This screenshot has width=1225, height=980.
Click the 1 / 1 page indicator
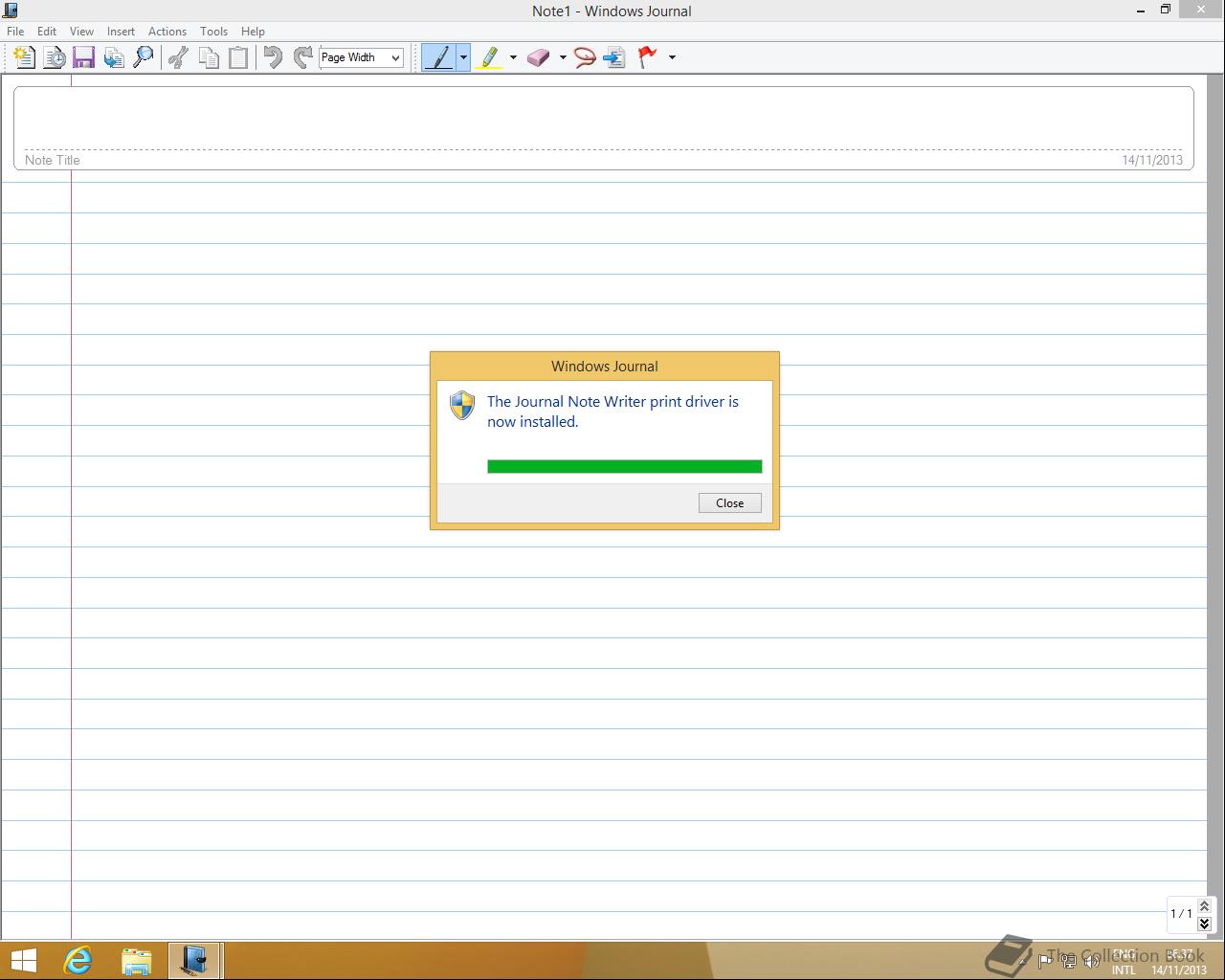tap(1181, 914)
